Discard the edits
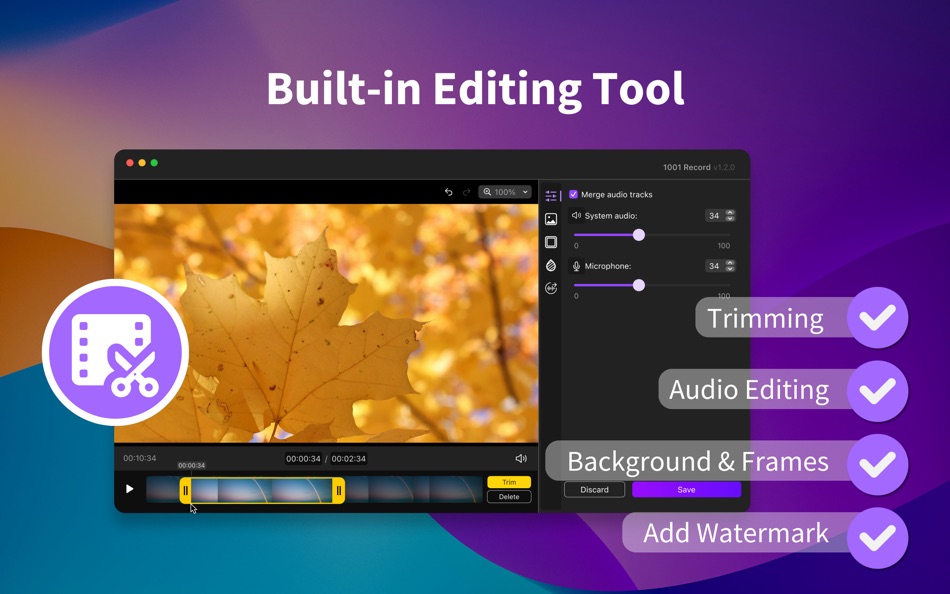This screenshot has width=950, height=594. [594, 490]
